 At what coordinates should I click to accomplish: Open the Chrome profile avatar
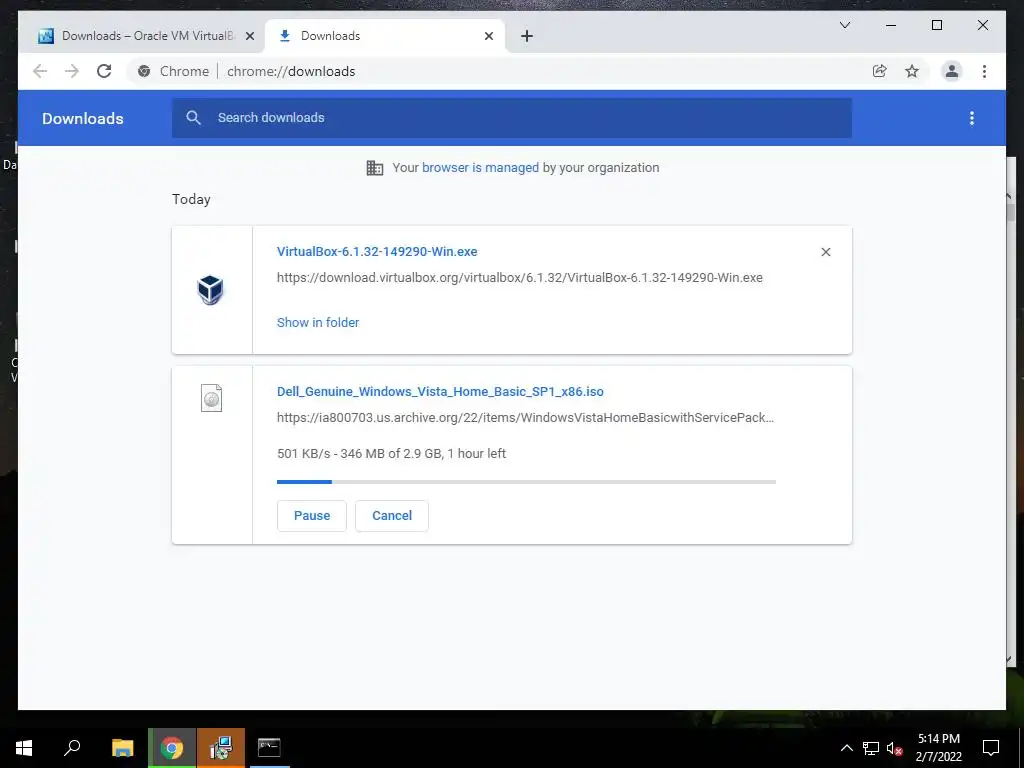pyautogui.click(x=952, y=71)
